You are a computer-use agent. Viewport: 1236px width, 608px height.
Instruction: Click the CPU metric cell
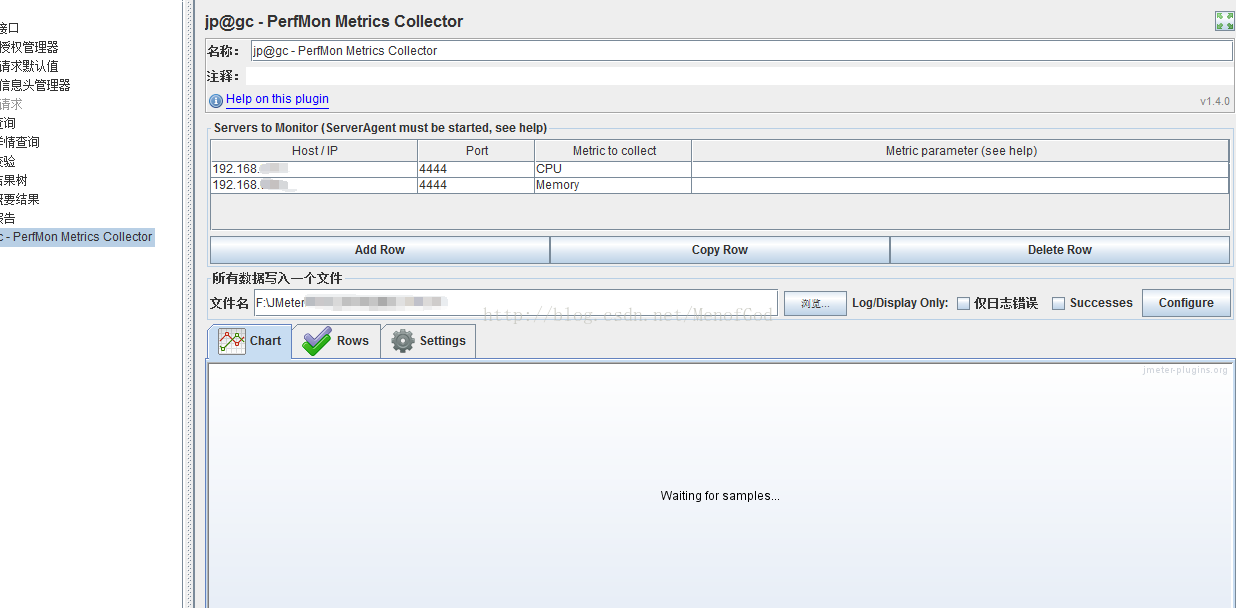tap(613, 169)
